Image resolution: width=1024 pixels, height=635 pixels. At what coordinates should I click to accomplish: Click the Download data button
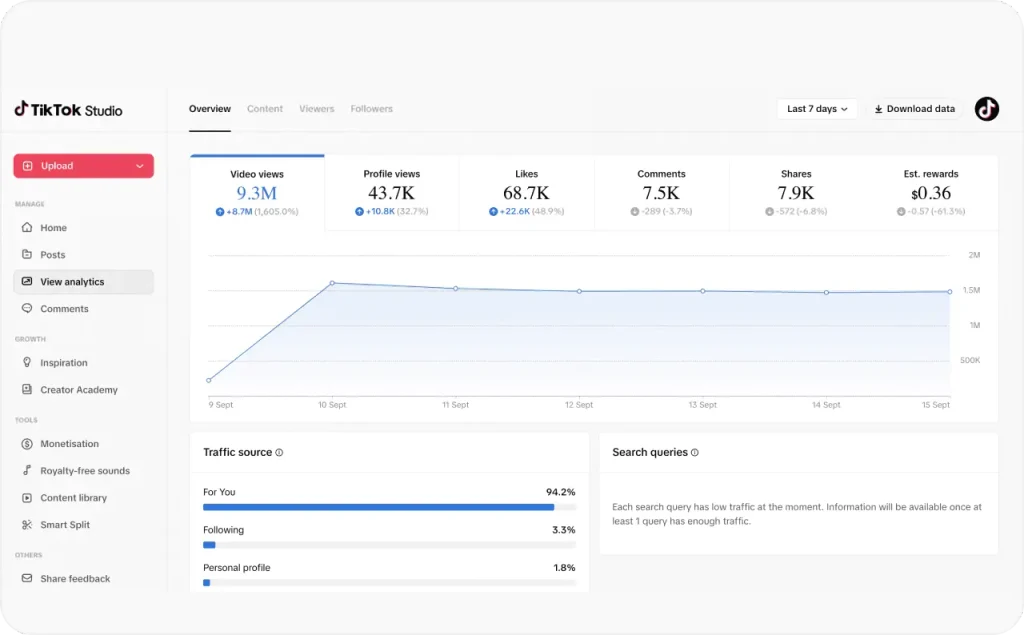pyautogui.click(x=914, y=109)
